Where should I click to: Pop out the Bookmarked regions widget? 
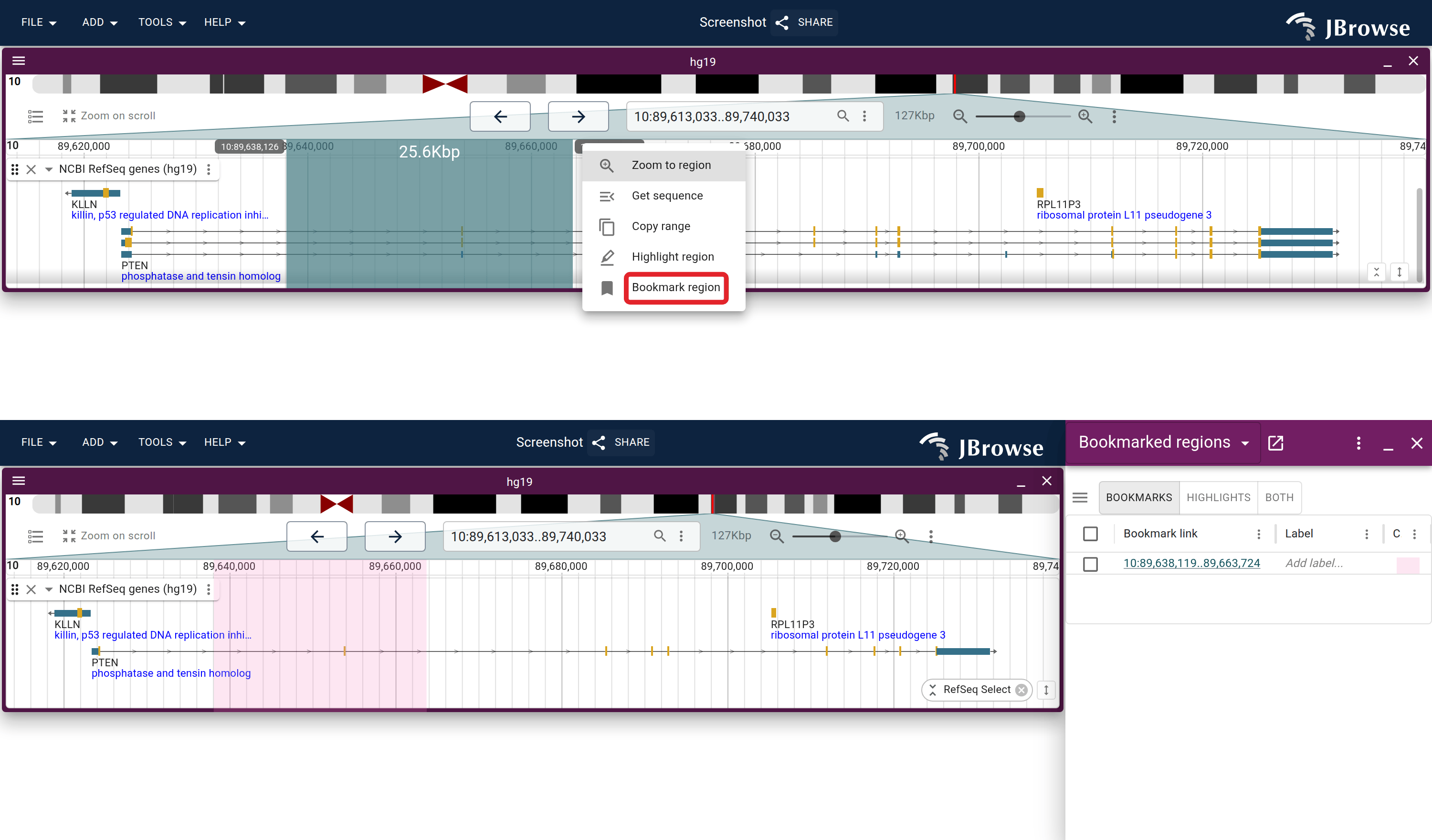point(1276,443)
